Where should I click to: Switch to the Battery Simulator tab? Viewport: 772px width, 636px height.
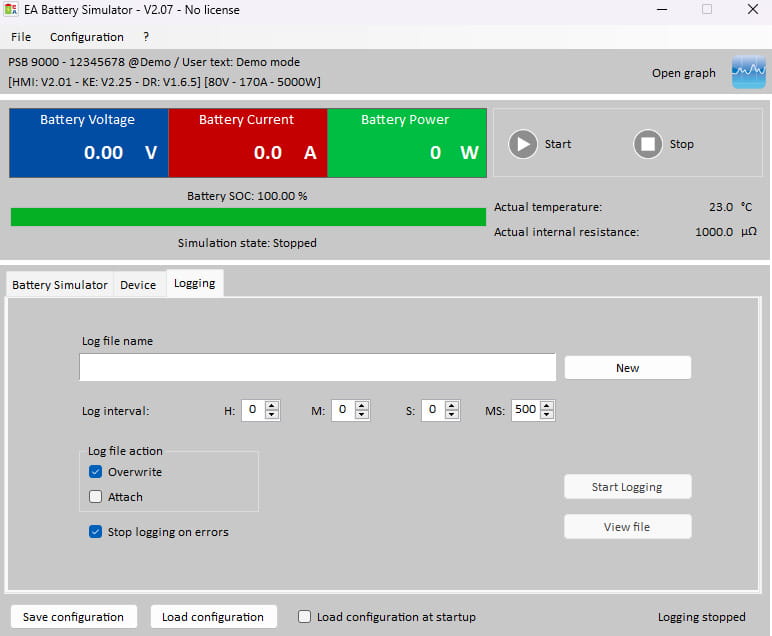click(60, 285)
